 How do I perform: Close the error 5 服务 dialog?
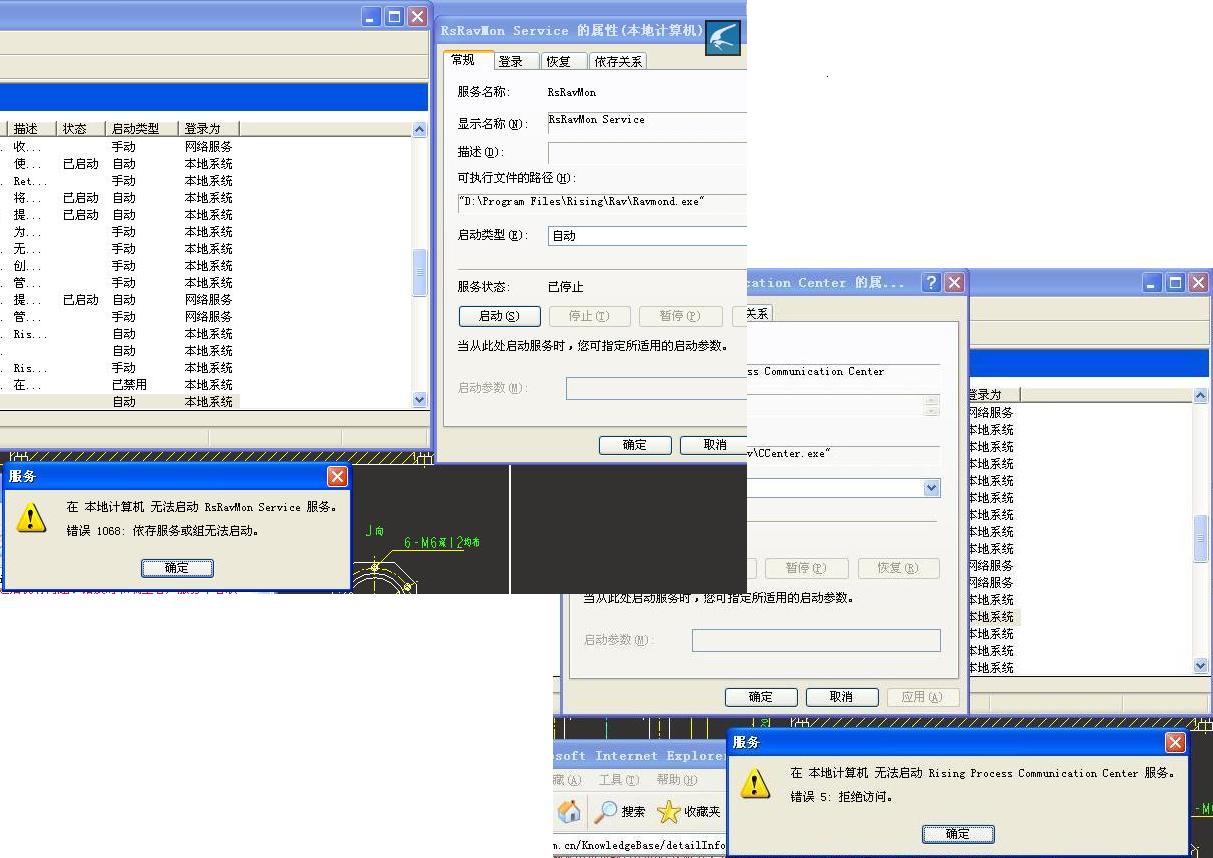1175,743
